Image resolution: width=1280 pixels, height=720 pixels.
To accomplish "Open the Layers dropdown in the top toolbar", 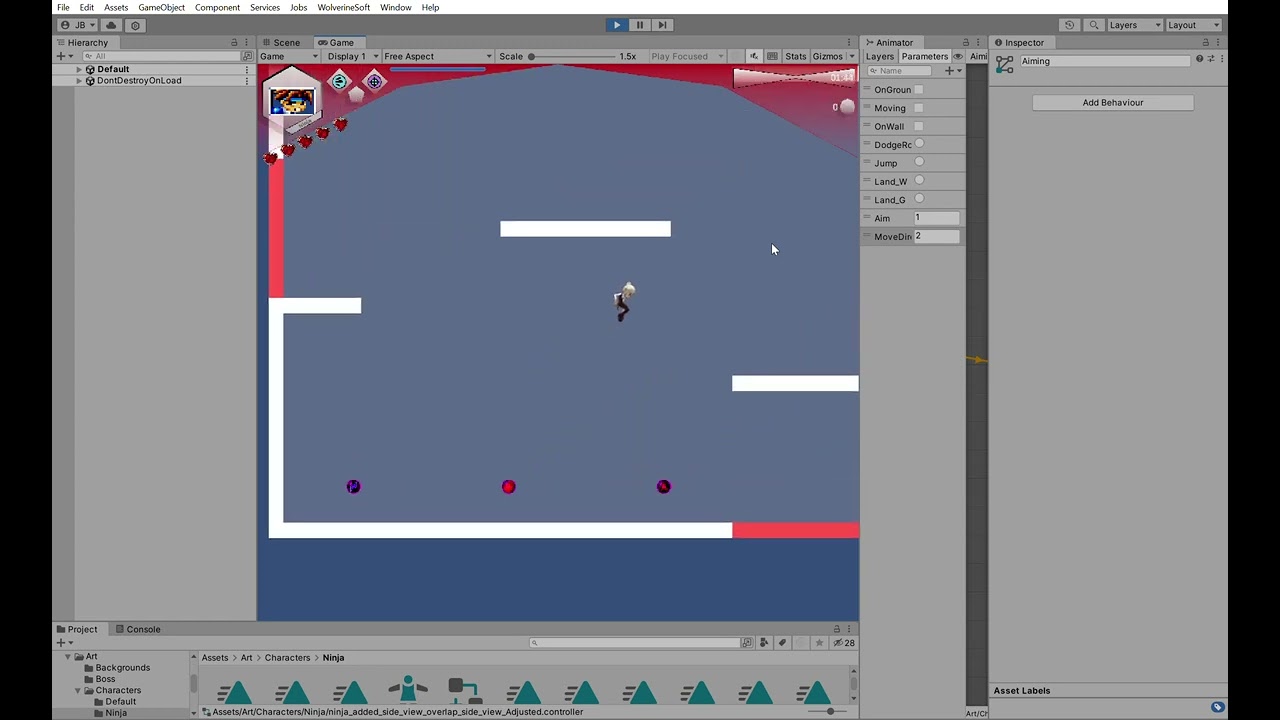I will click(x=1135, y=25).
